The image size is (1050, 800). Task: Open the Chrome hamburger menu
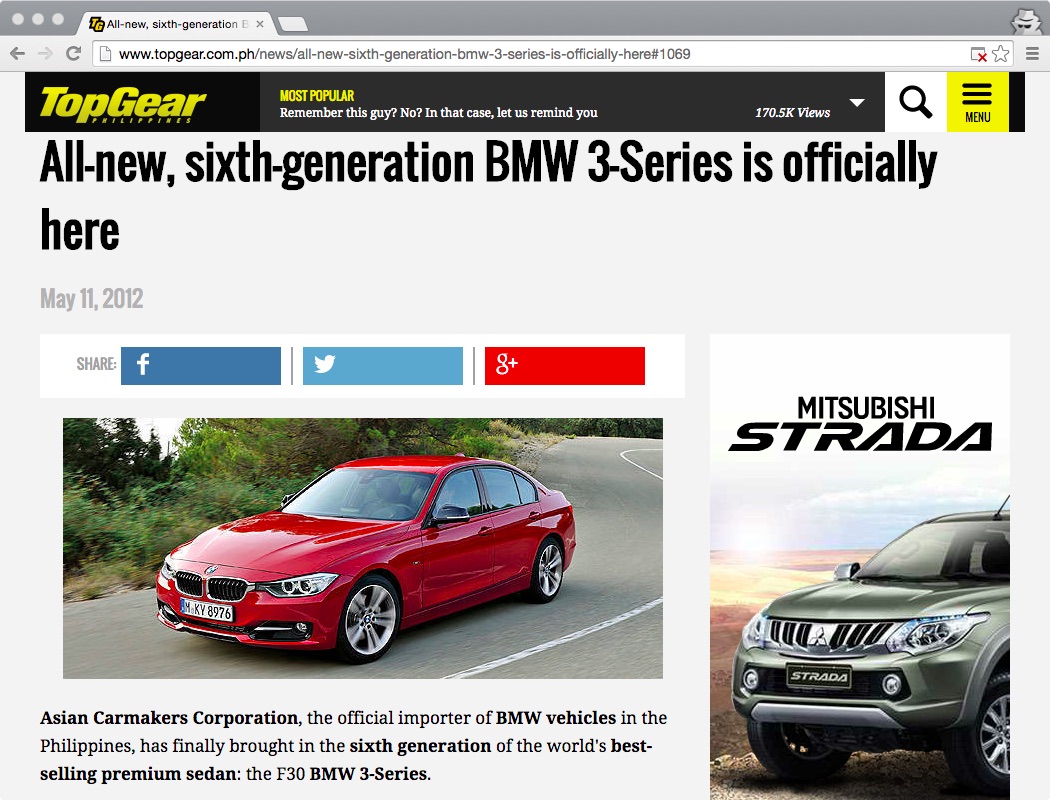click(1033, 54)
